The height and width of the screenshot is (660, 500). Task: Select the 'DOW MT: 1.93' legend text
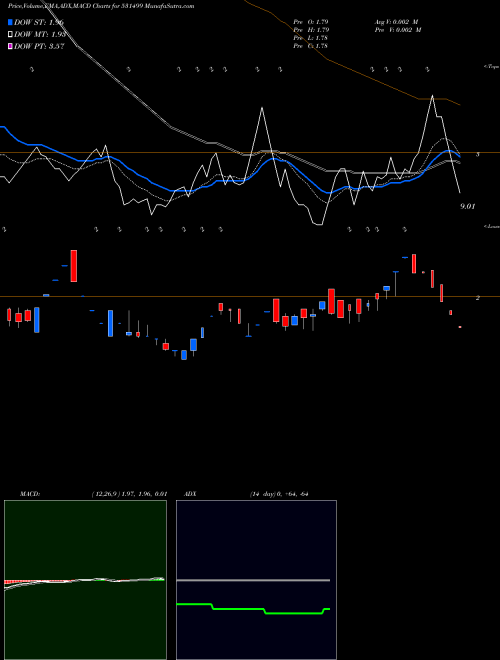(x=40, y=34)
